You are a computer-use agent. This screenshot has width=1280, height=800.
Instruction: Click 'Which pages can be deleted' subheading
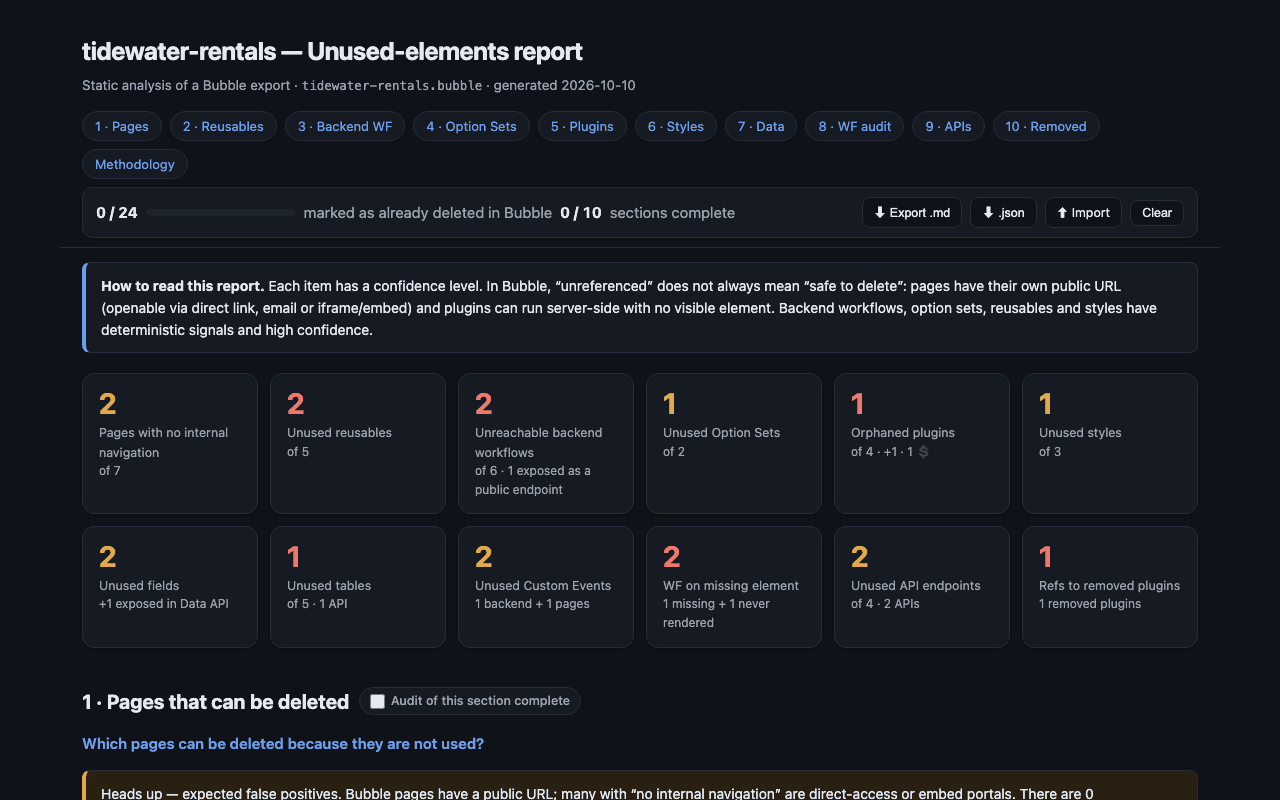click(x=283, y=744)
